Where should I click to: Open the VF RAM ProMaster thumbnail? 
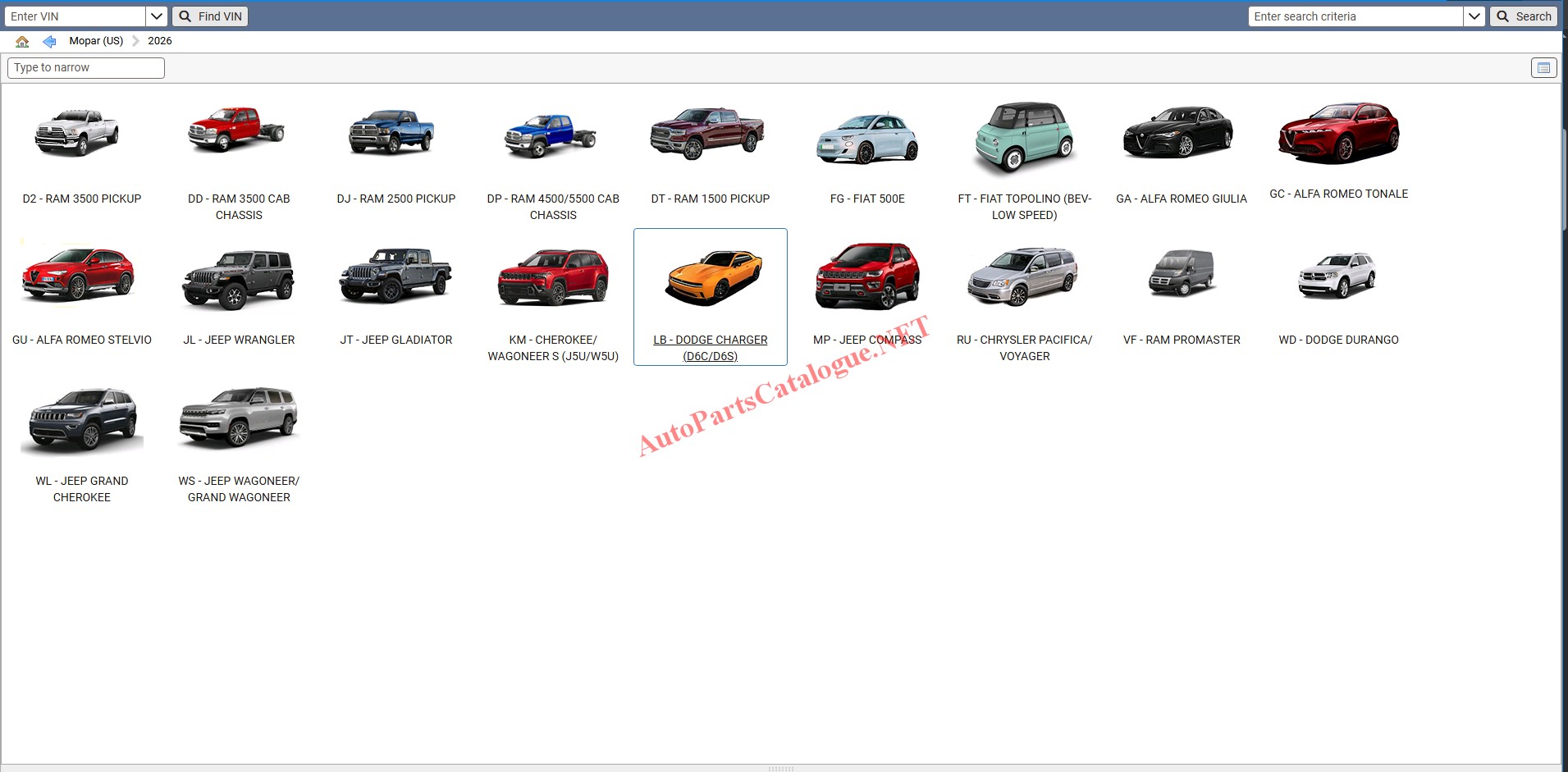click(1182, 273)
